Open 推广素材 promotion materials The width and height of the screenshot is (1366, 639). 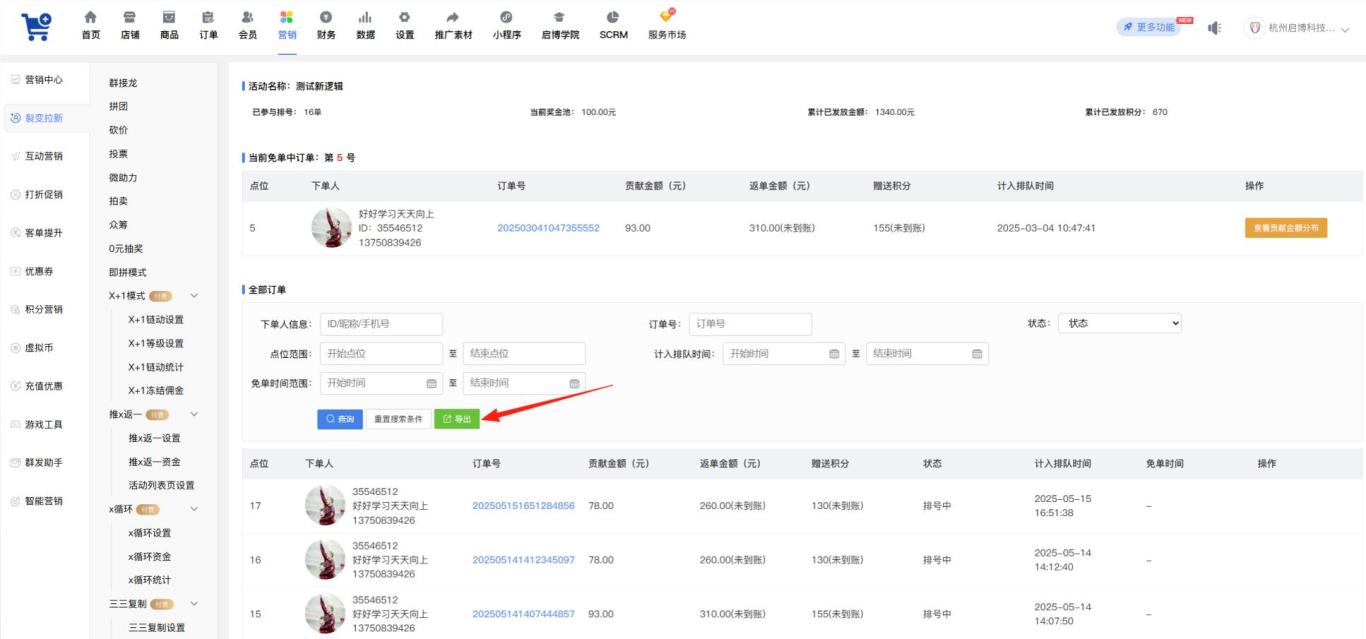(453, 26)
